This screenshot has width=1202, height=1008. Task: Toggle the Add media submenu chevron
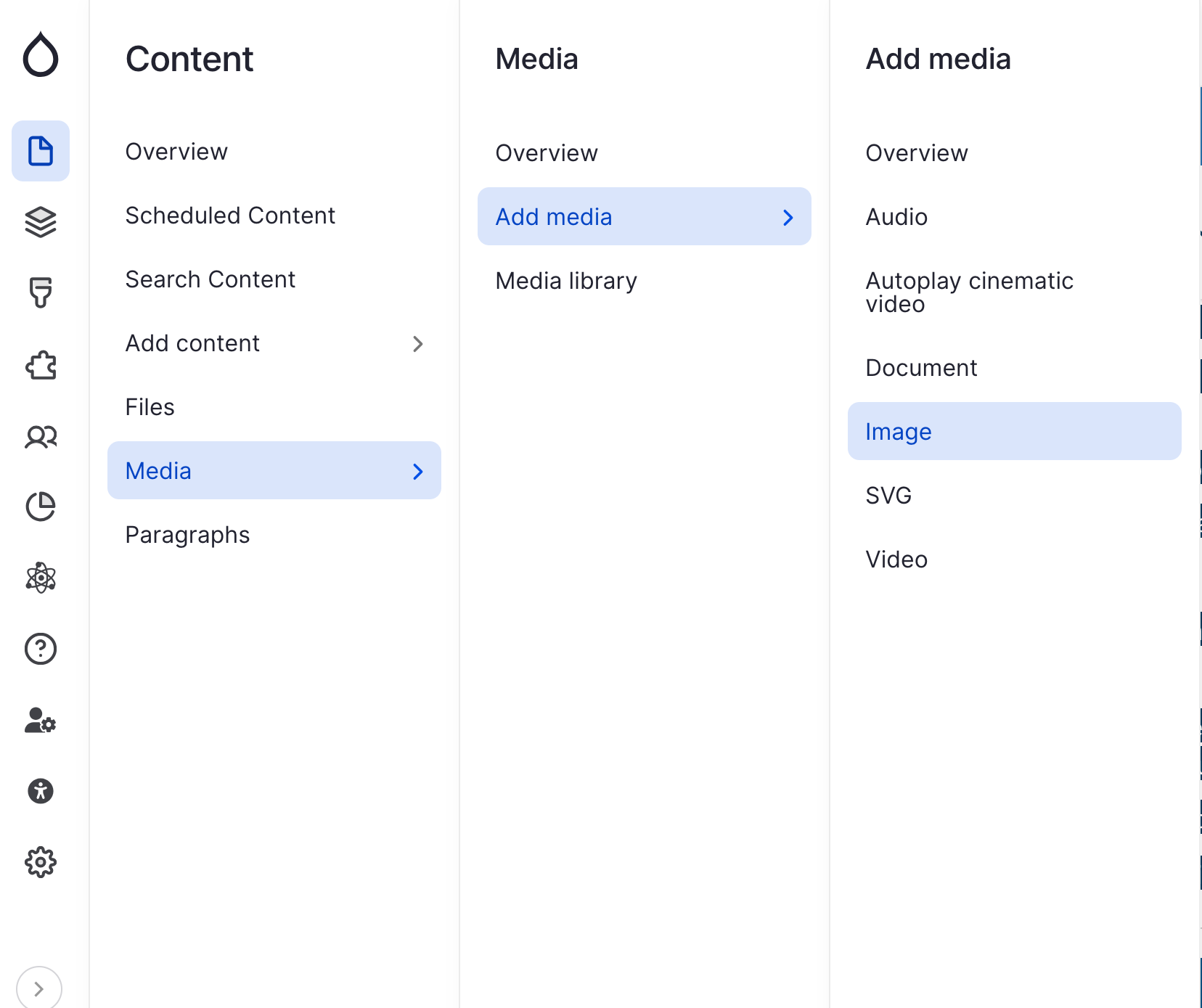[x=788, y=218]
